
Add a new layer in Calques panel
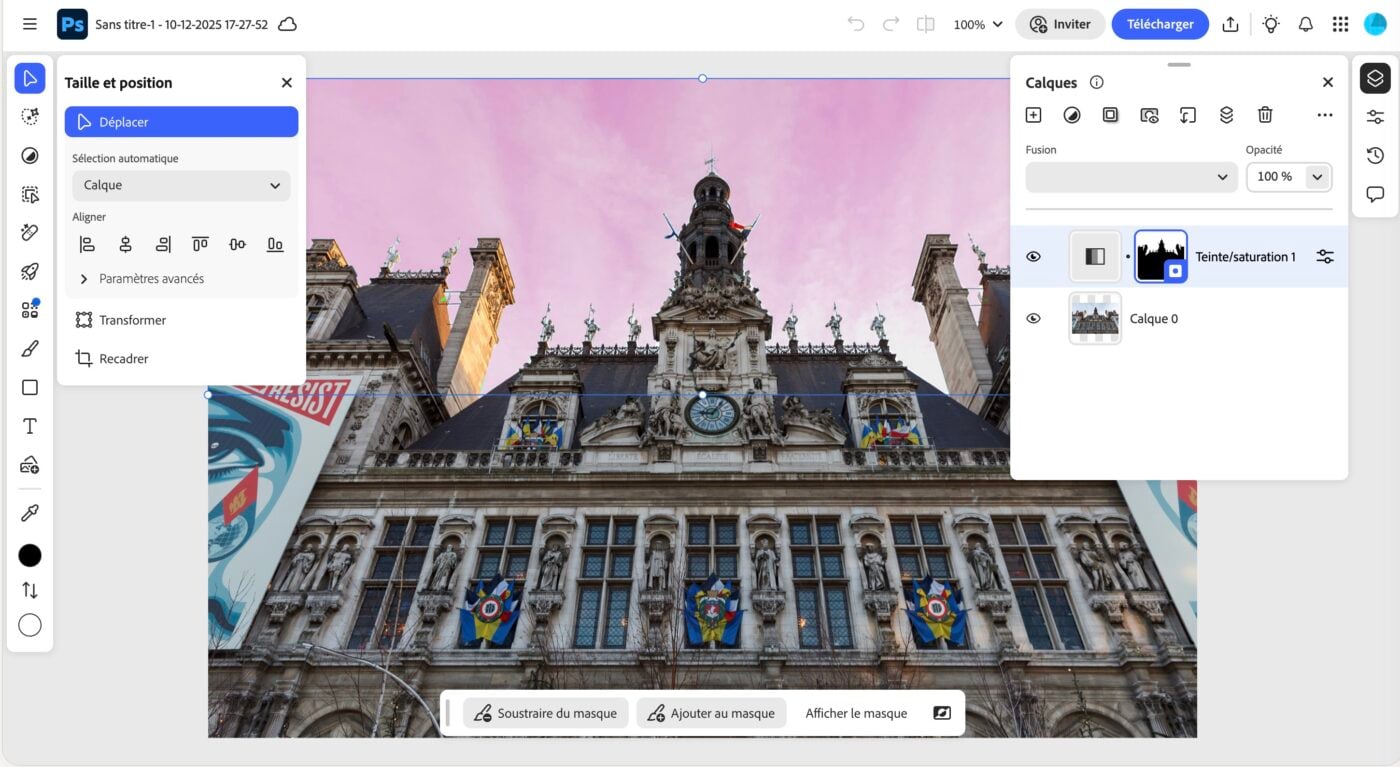click(x=1034, y=115)
